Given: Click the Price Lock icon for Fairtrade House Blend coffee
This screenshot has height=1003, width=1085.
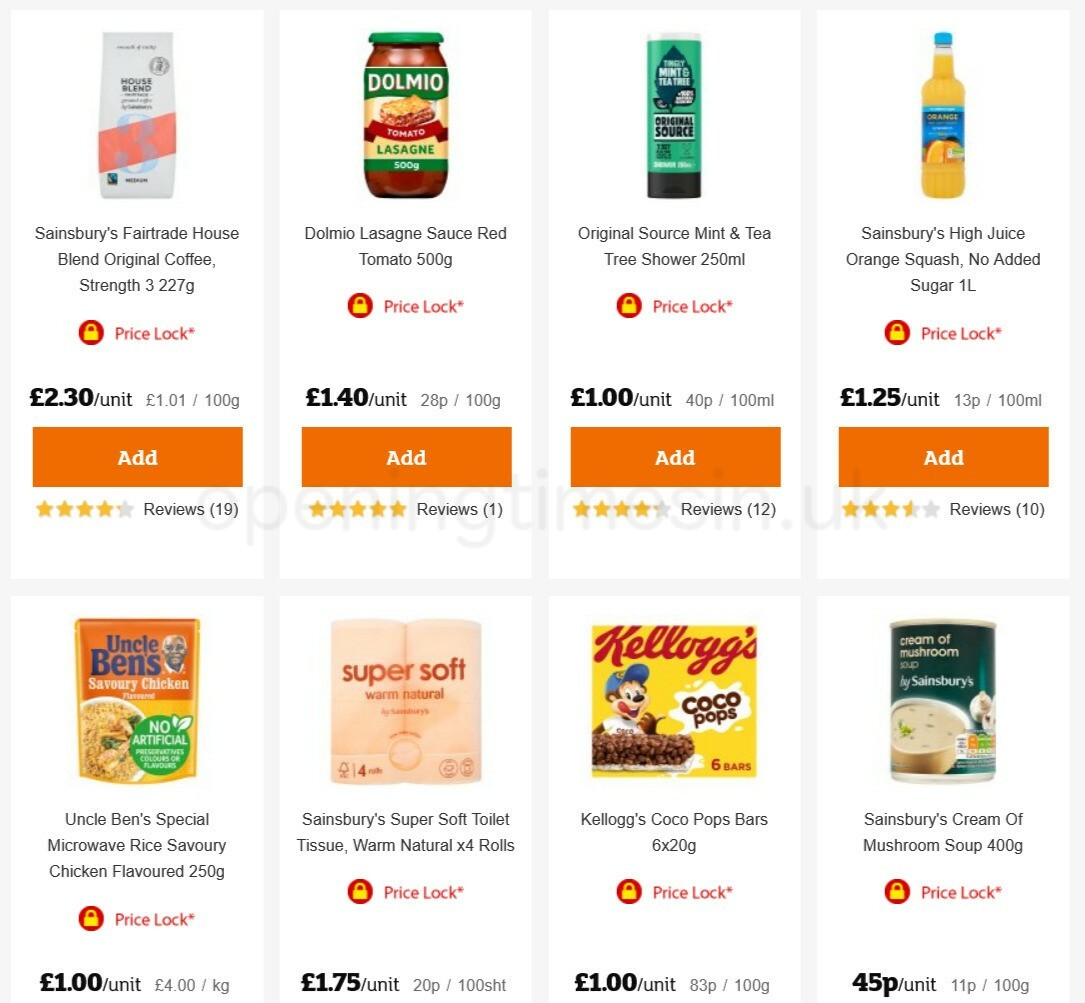Looking at the screenshot, I should point(91,333).
